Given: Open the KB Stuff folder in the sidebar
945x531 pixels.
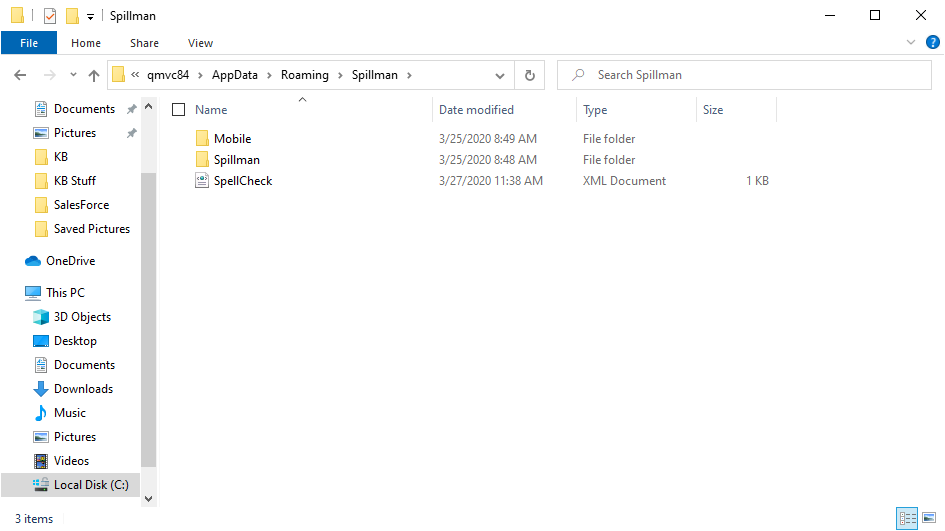Looking at the screenshot, I should 75,181.
